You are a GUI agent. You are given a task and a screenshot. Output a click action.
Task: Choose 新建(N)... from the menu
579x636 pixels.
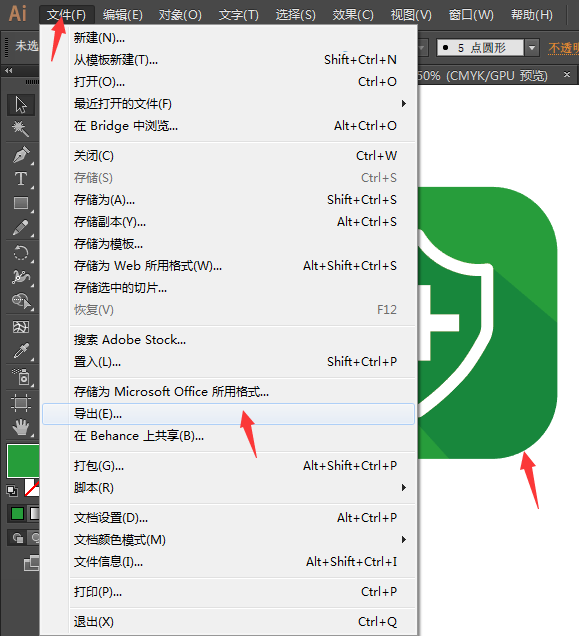tap(228, 38)
